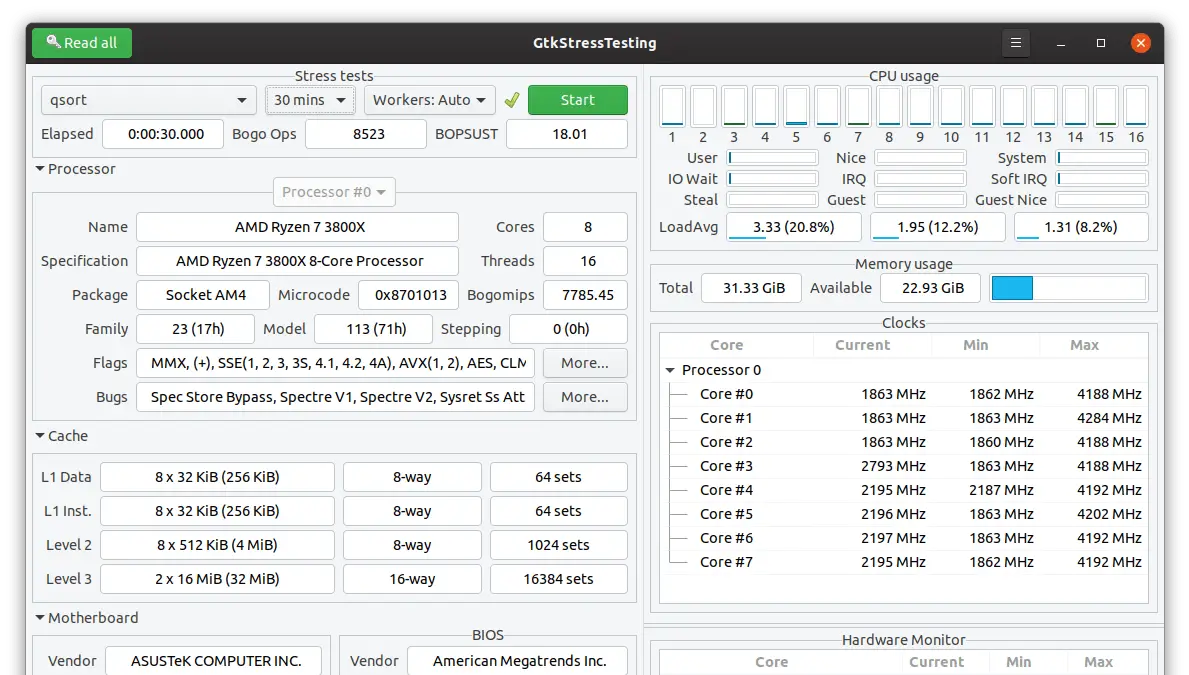The height and width of the screenshot is (675, 1189).
Task: Click More button next to Bugs
Action: tap(585, 397)
